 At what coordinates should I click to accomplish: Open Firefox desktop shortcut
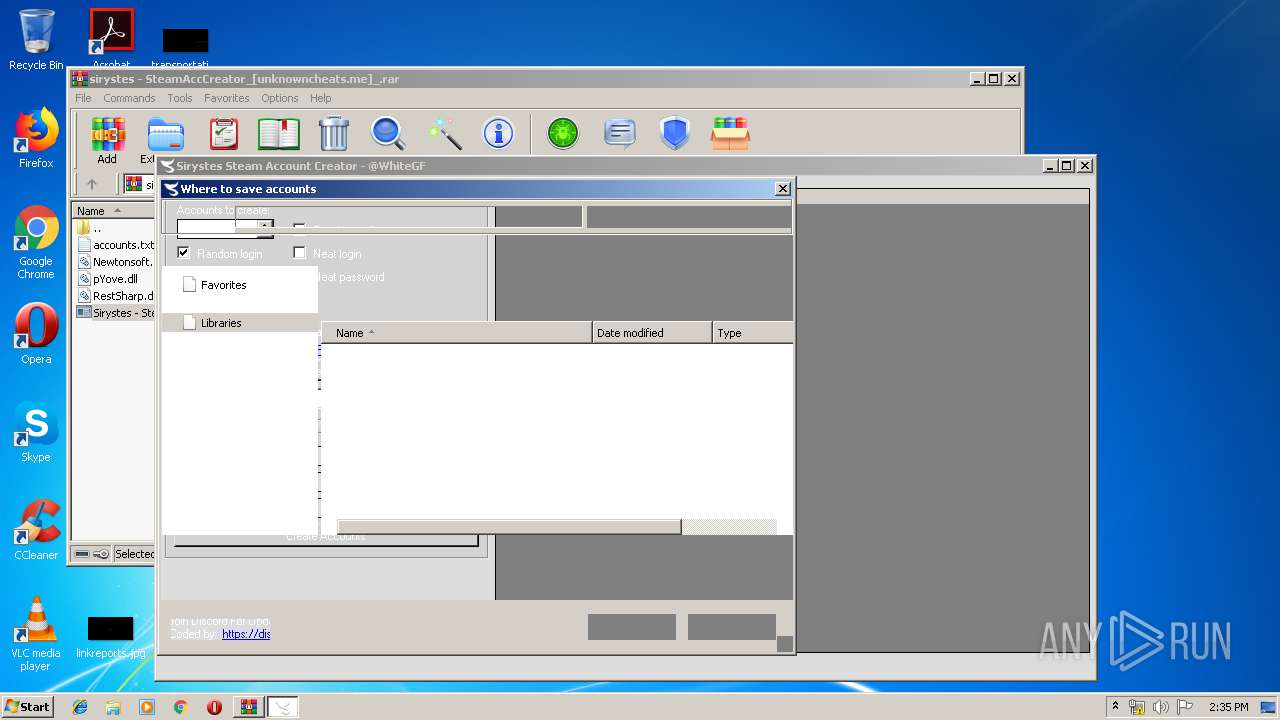(x=36, y=138)
